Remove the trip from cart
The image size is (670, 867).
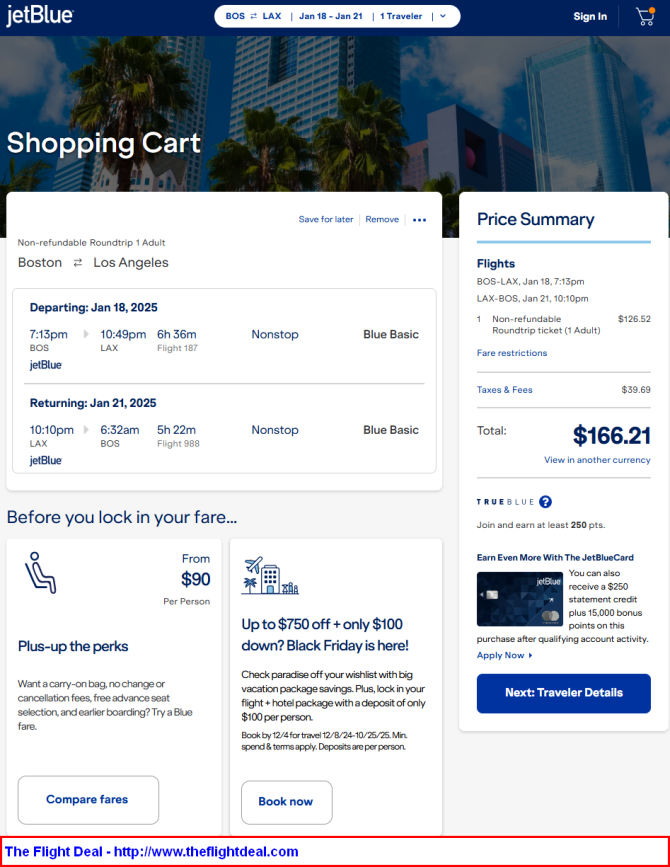382,219
